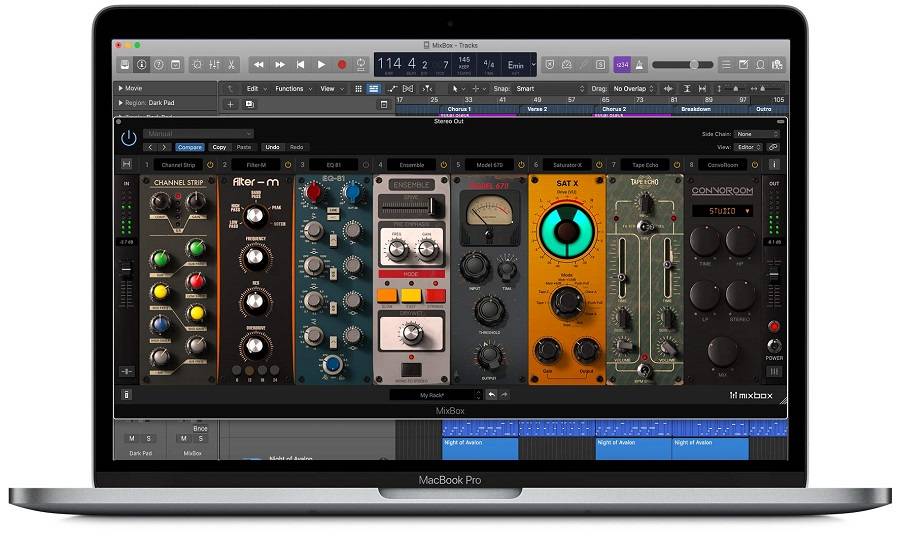Click the plugin power bypass icon

click(128, 139)
